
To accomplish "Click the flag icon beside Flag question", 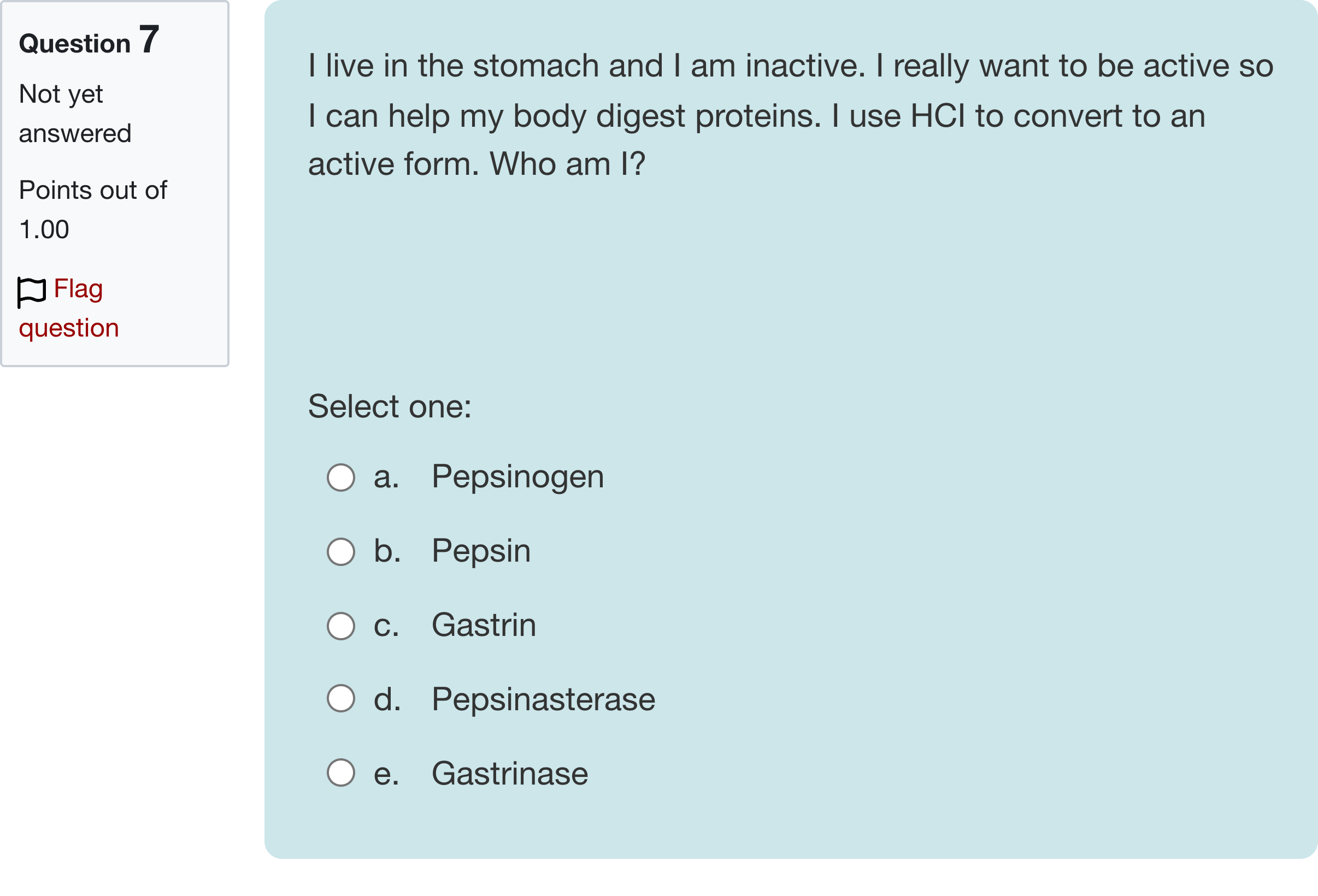I will pos(32,289).
